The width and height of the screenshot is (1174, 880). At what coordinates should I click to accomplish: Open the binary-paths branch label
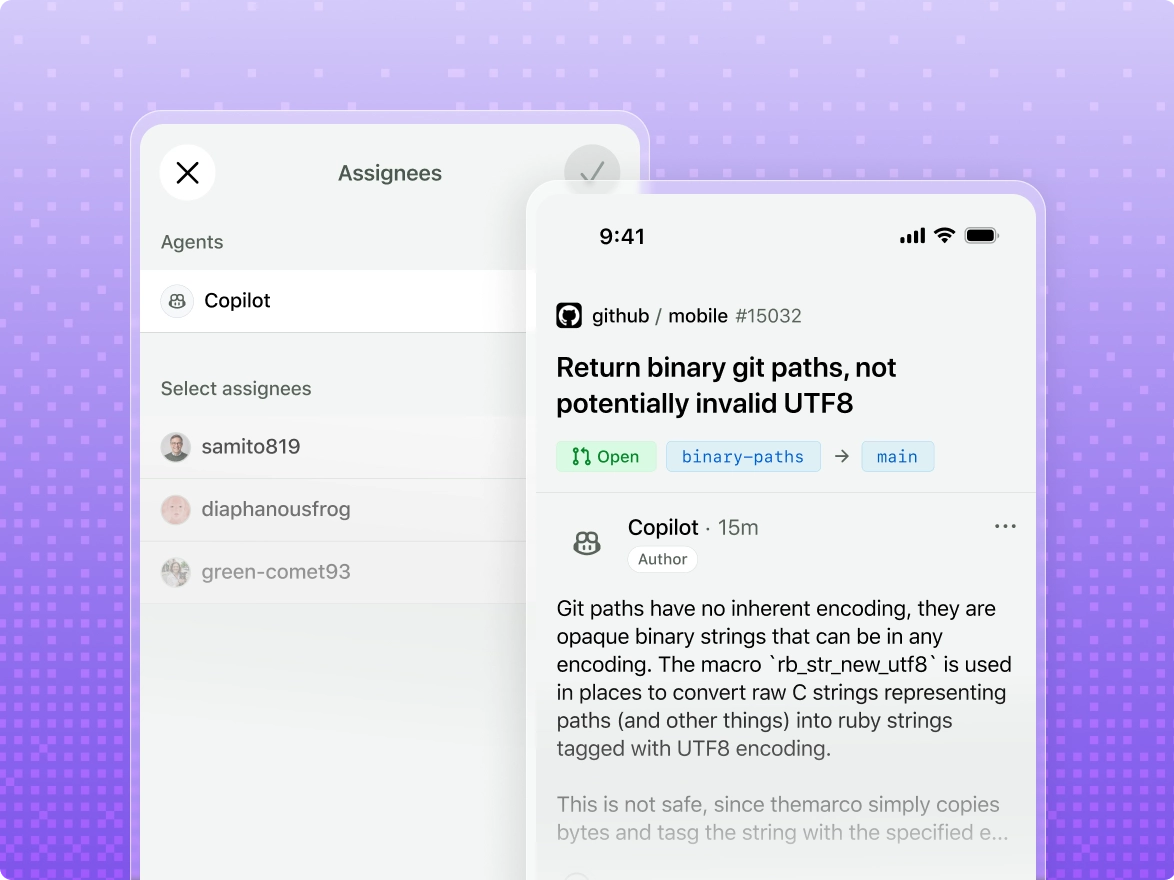click(x=743, y=456)
